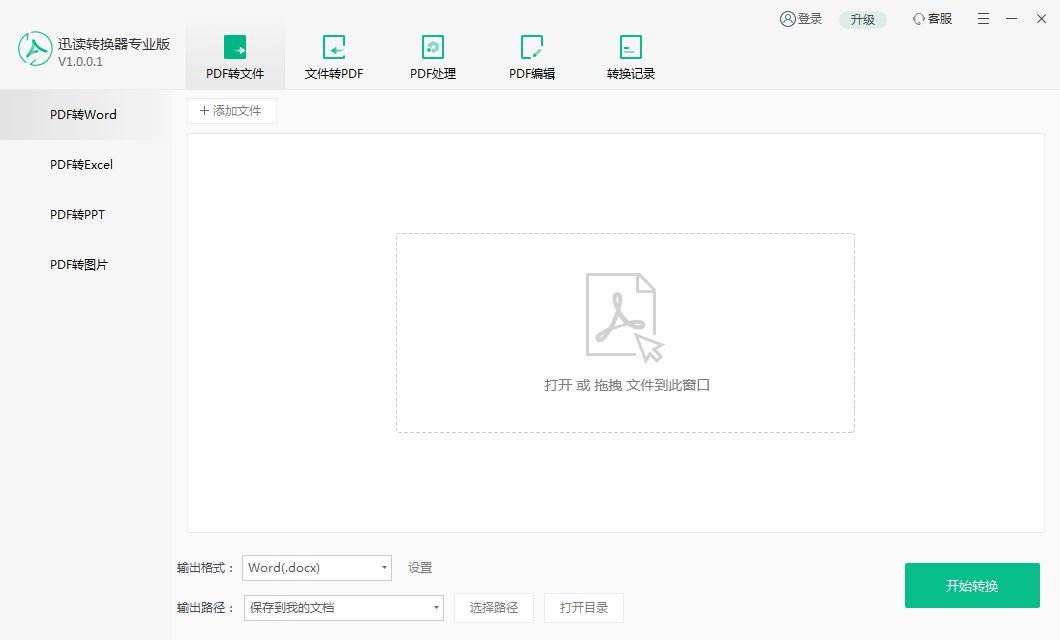Image resolution: width=1060 pixels, height=640 pixels.
Task: Click the file drop zone area
Action: (x=624, y=333)
